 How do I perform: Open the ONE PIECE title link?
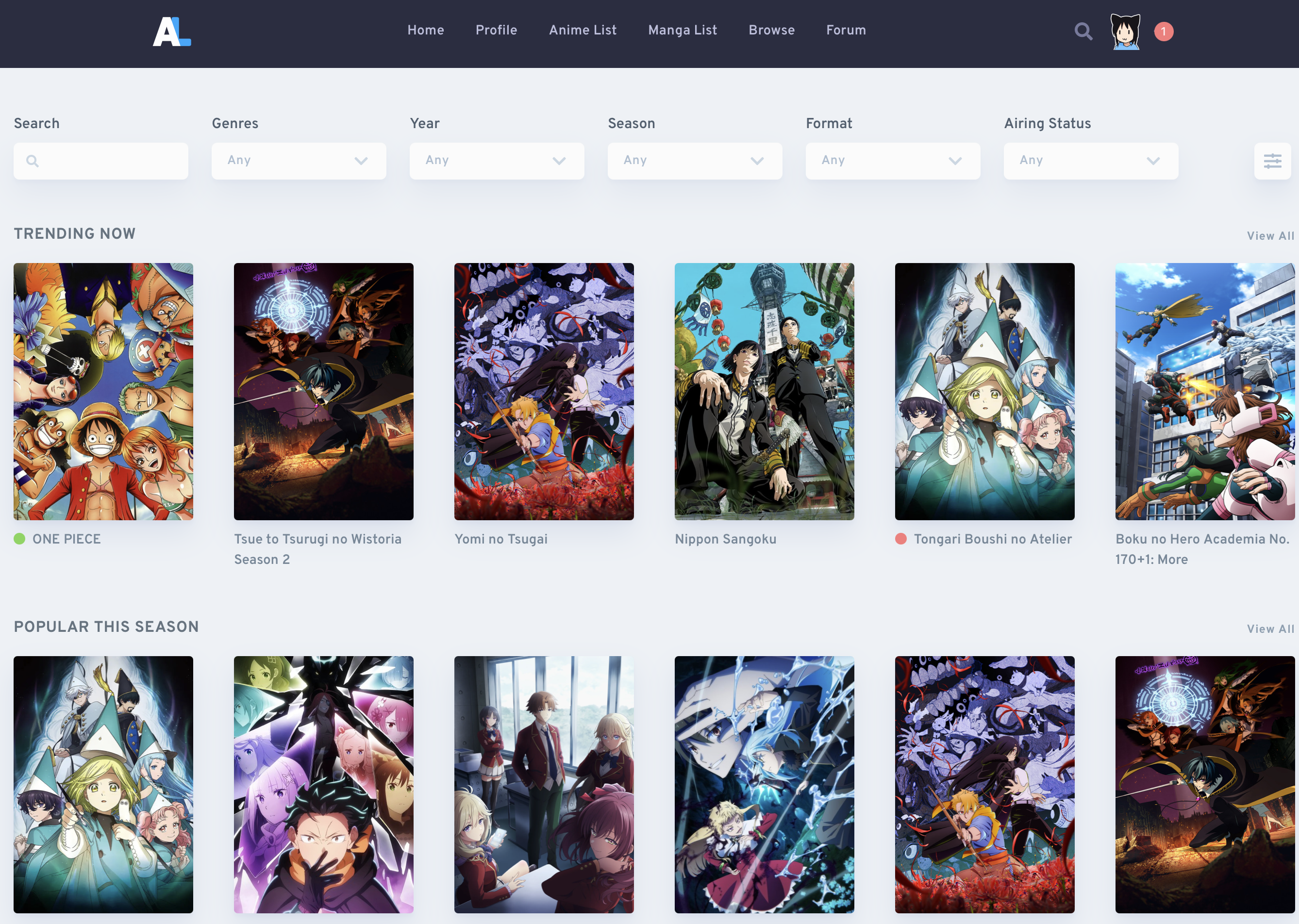tap(67, 539)
